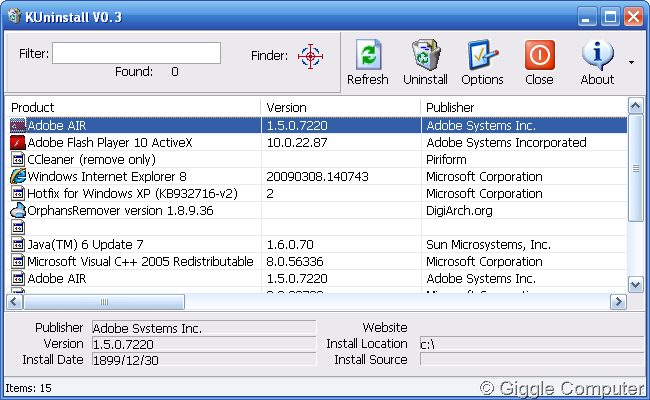Click publisher cell Piriform

tap(446, 160)
